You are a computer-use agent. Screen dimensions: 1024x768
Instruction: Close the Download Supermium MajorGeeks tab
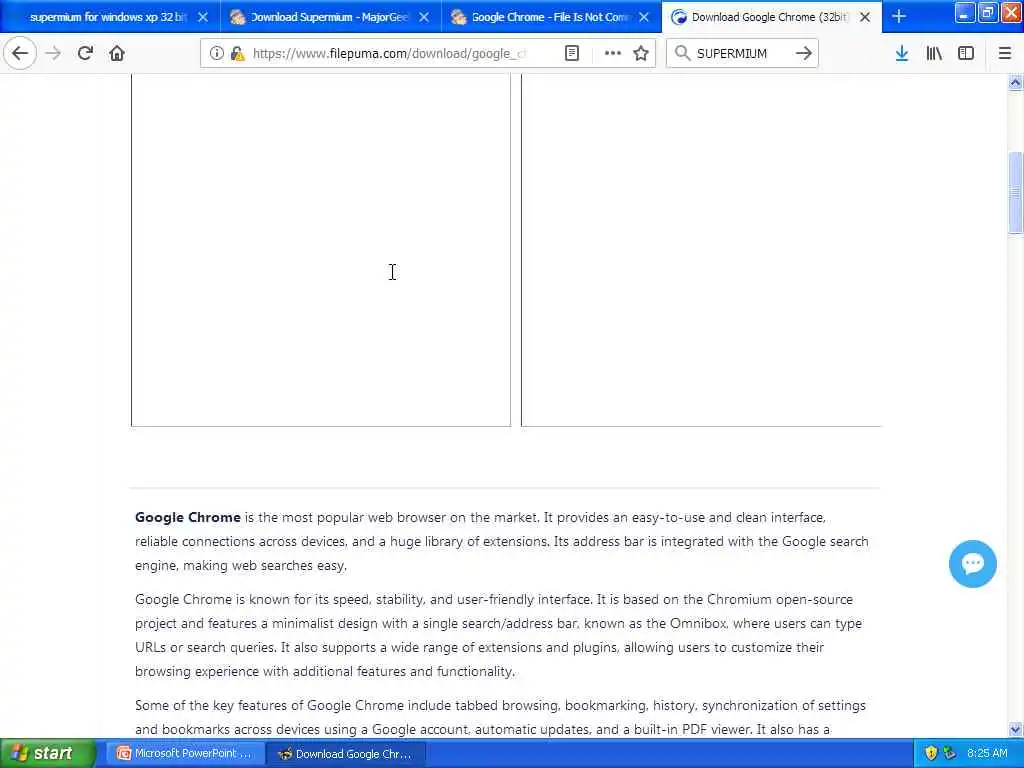tap(424, 17)
